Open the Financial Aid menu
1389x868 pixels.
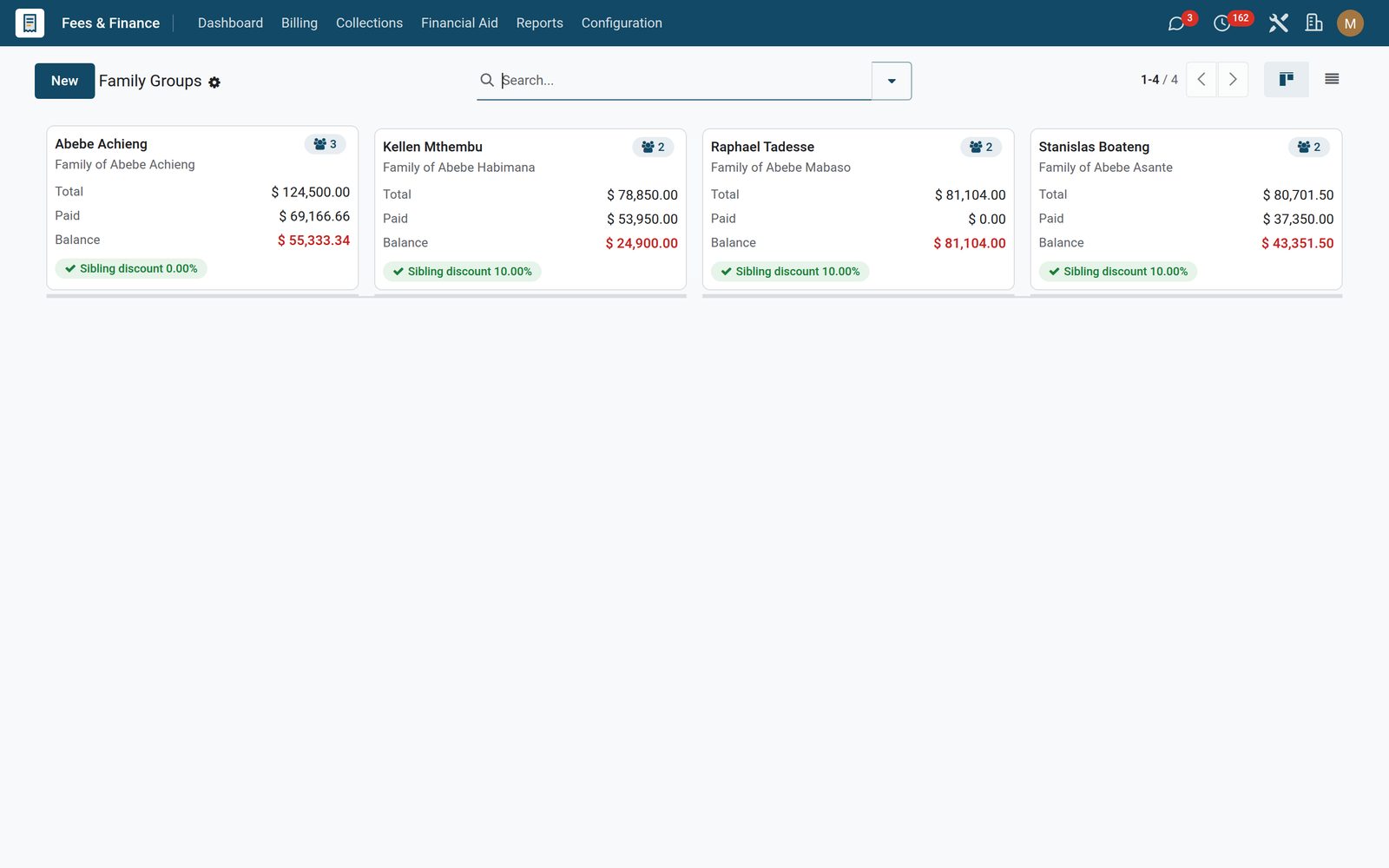[459, 23]
